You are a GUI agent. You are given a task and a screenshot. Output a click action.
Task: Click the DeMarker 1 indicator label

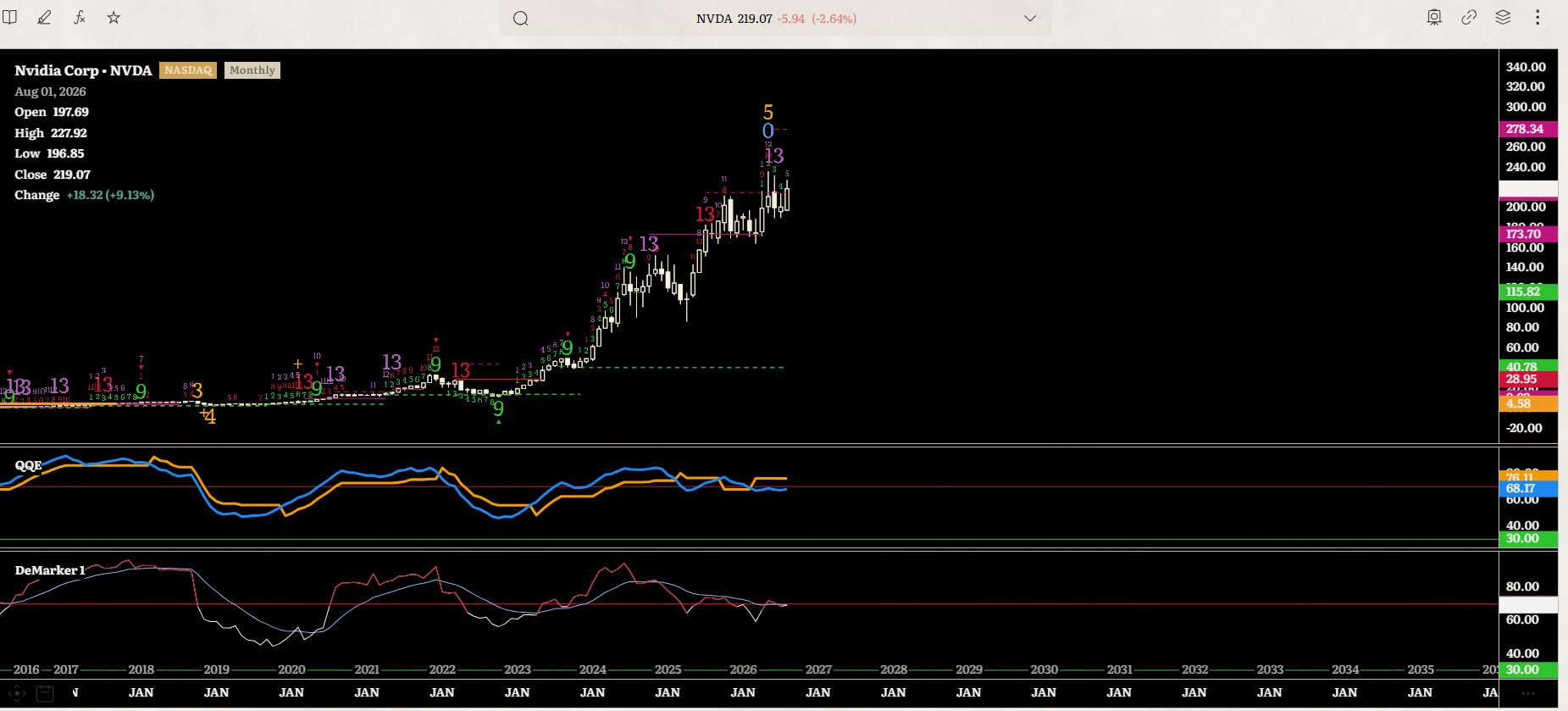(x=50, y=570)
